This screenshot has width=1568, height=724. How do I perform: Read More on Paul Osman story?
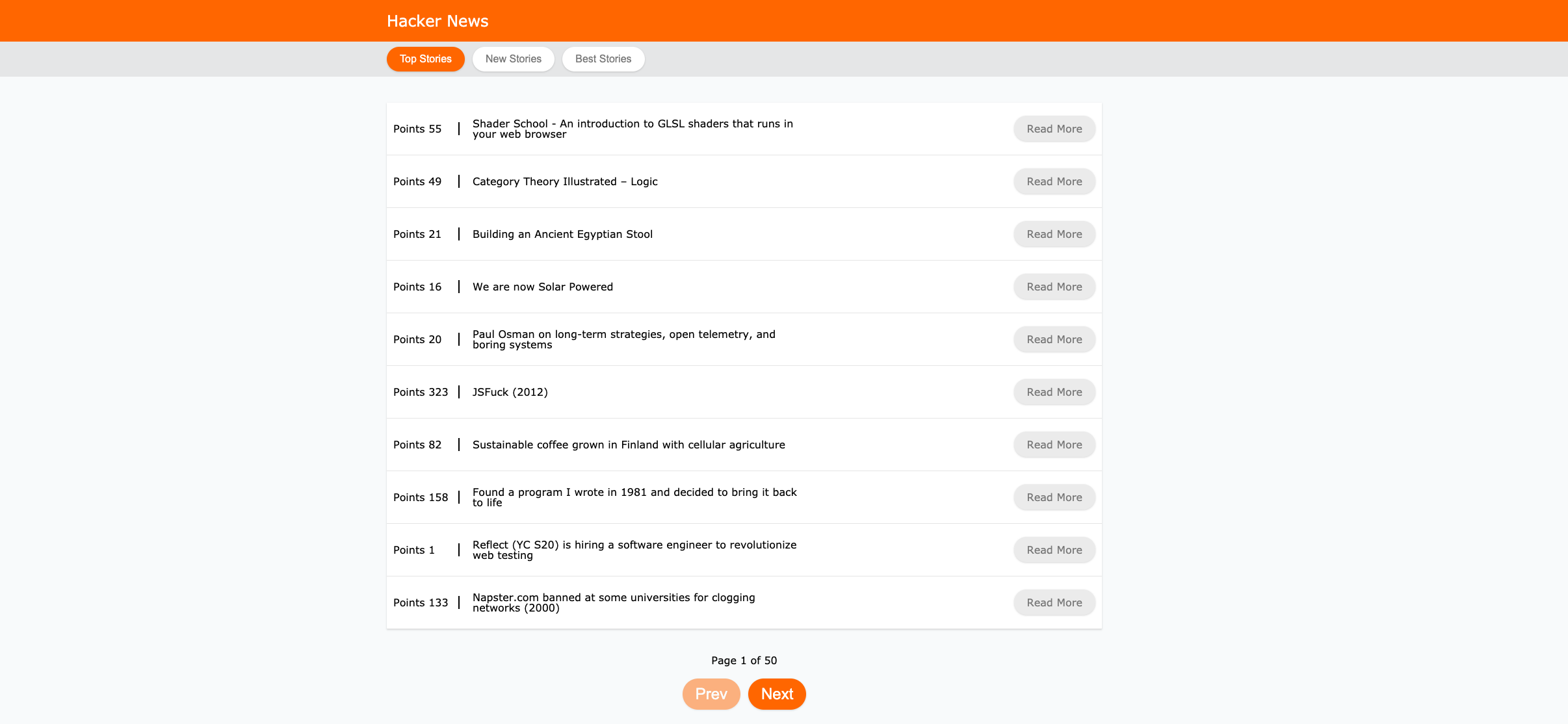[x=1054, y=340]
